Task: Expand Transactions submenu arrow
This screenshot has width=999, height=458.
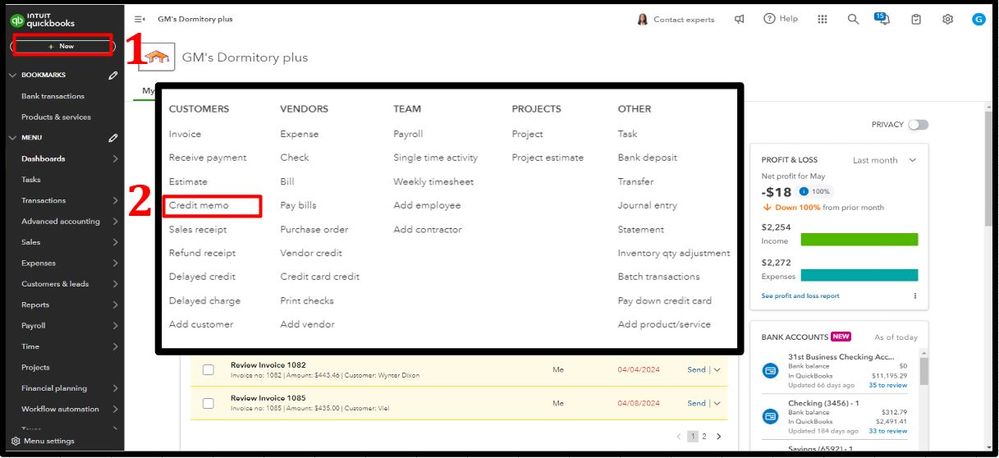Action: [115, 201]
